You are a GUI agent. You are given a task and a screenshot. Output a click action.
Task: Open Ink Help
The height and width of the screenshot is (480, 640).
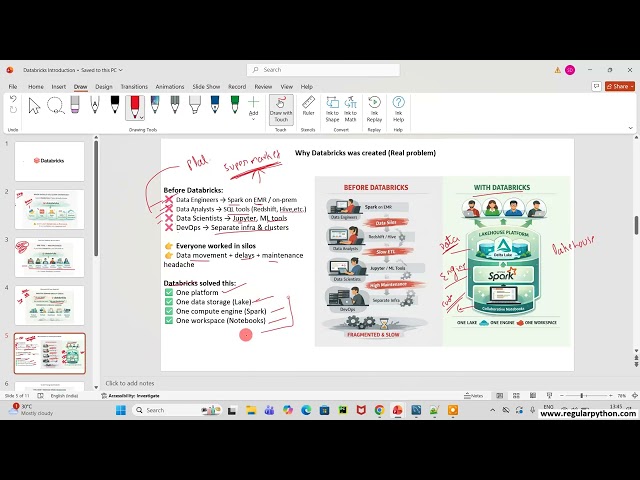click(398, 109)
